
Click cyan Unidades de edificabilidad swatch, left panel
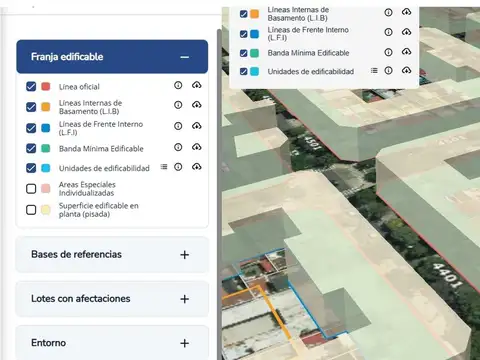(x=46, y=168)
